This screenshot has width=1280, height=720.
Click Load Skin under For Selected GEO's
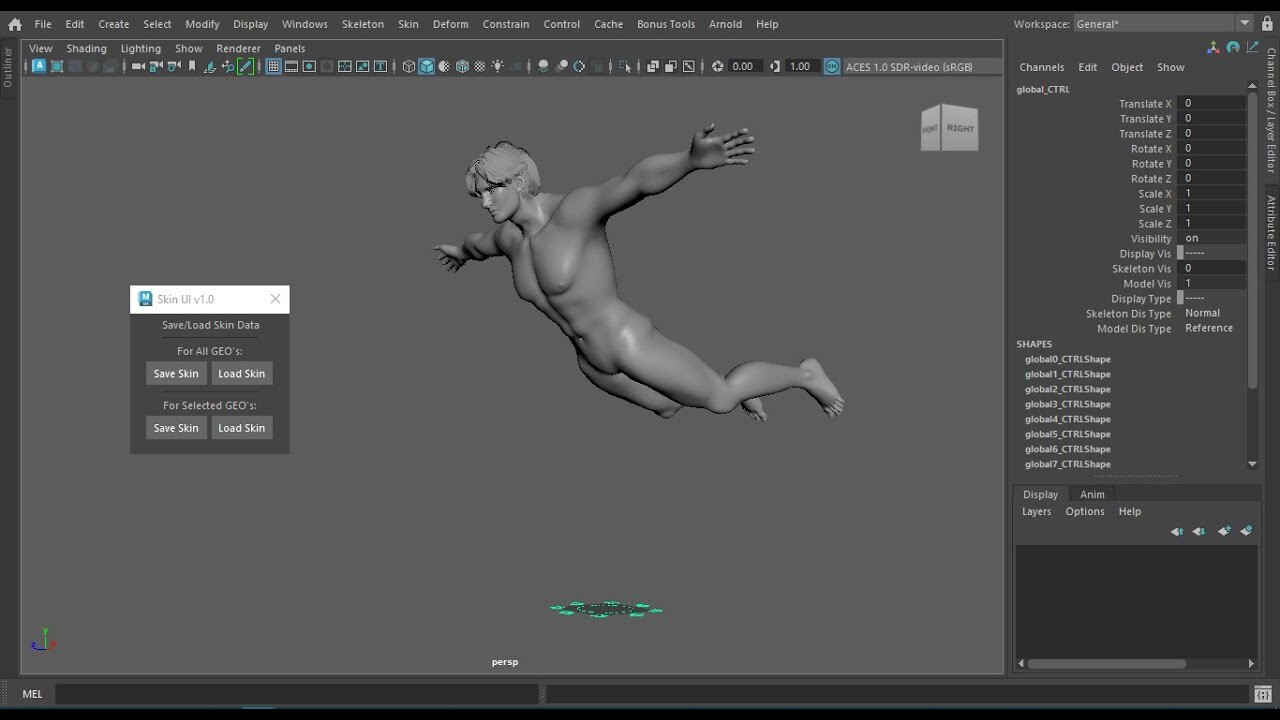pyautogui.click(x=242, y=428)
